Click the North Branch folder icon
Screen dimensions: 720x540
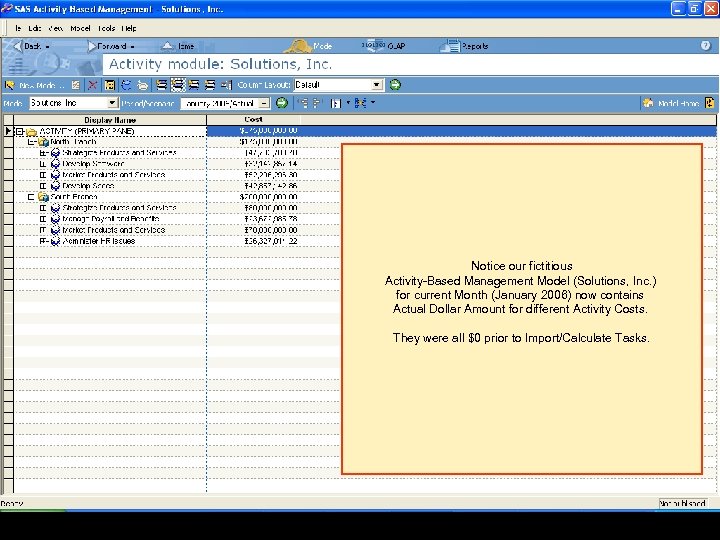coord(44,142)
